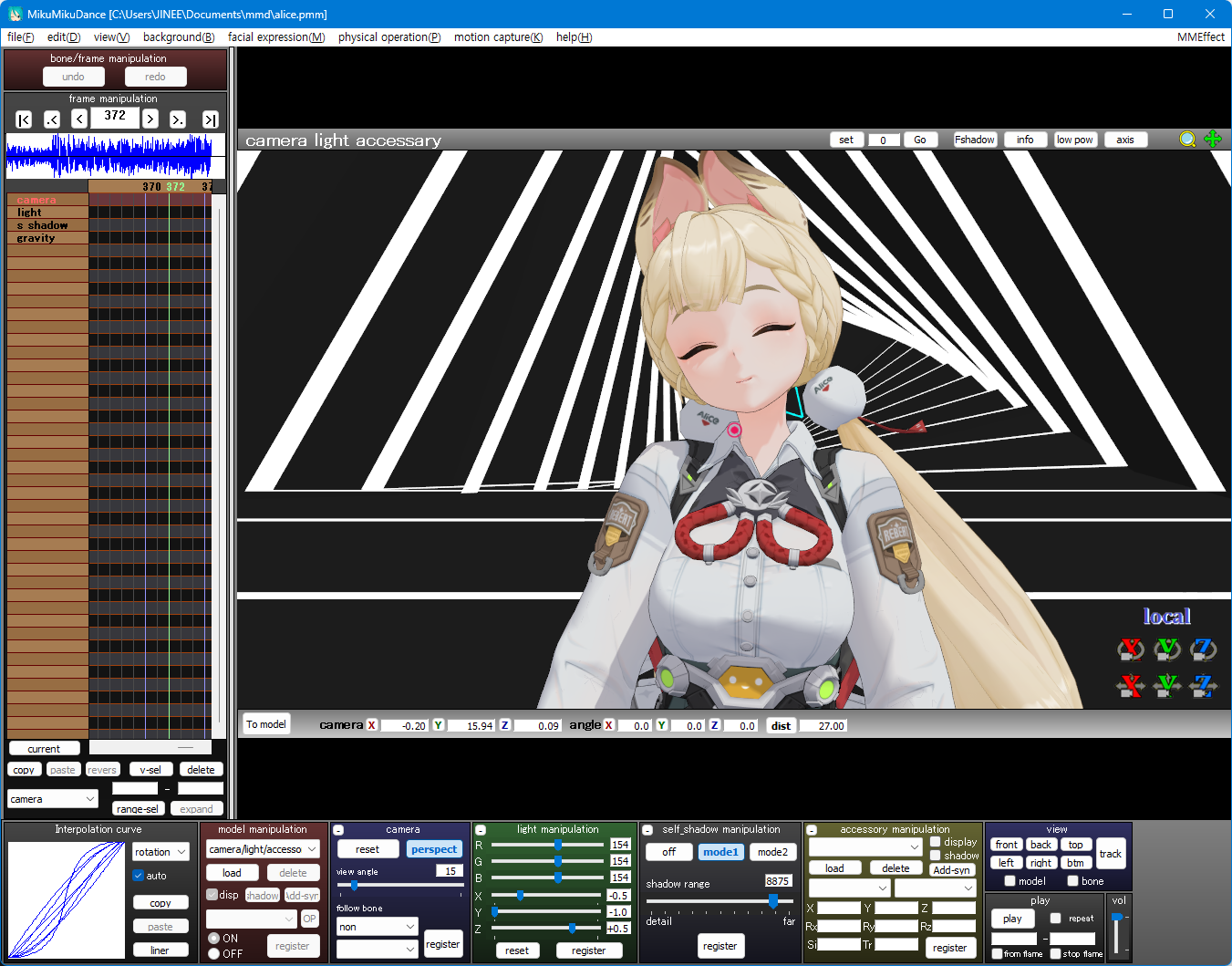The image size is (1232, 966).
Task: Click the Fshadow button
Action: pos(975,140)
